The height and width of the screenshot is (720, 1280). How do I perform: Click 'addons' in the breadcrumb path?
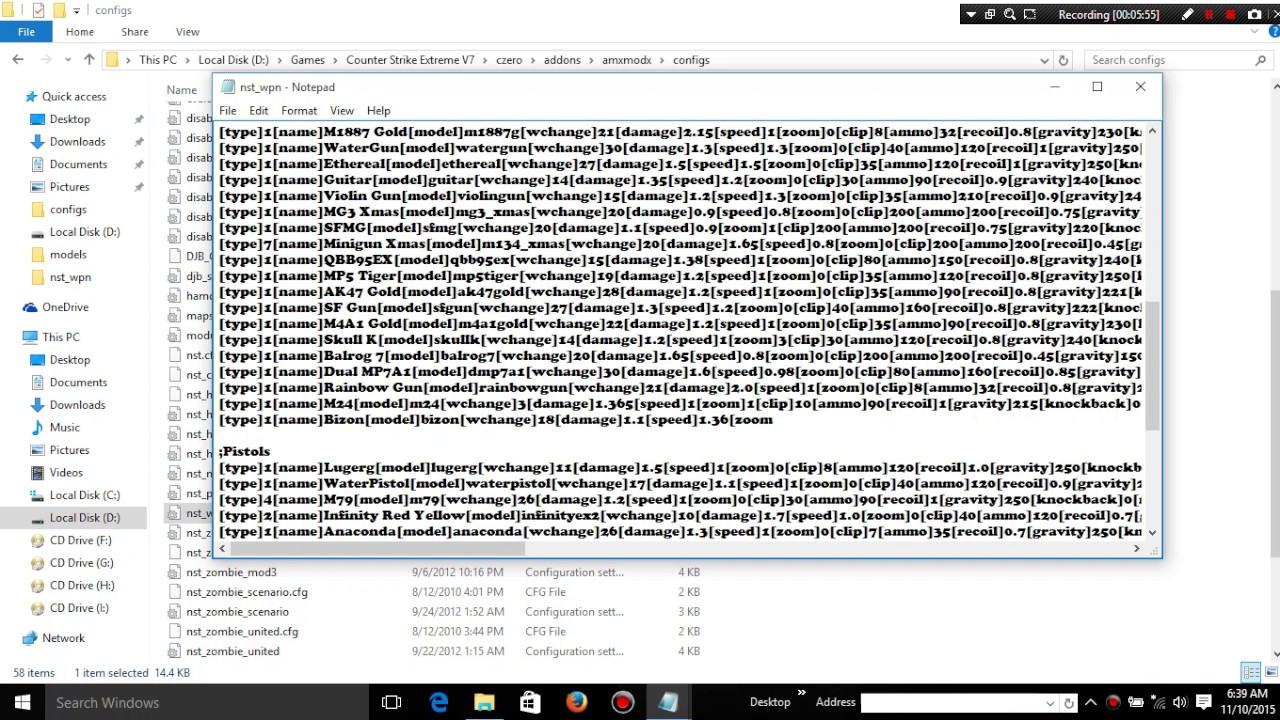(562, 60)
